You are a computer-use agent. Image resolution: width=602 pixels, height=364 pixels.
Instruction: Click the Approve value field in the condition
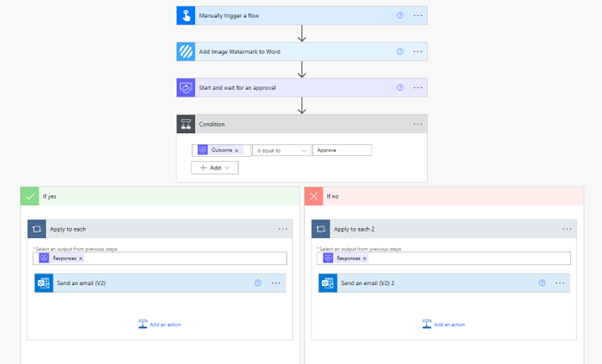(x=342, y=150)
